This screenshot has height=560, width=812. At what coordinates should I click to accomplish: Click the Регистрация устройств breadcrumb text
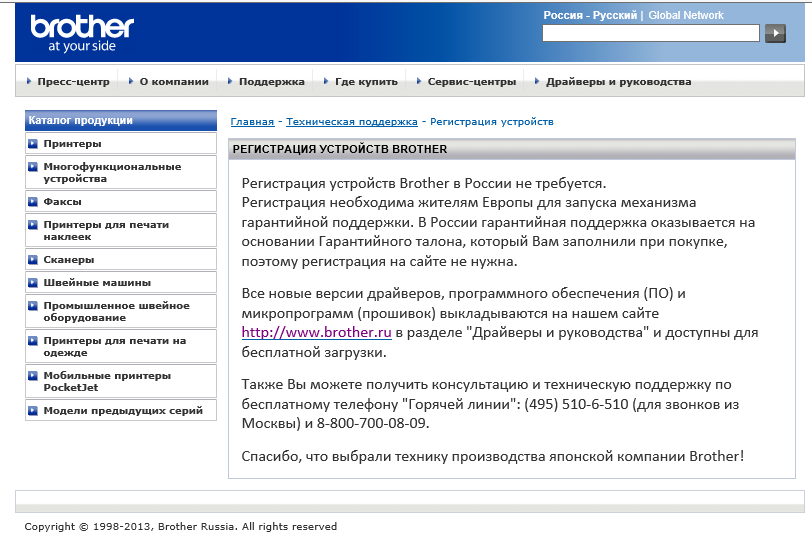click(x=491, y=122)
